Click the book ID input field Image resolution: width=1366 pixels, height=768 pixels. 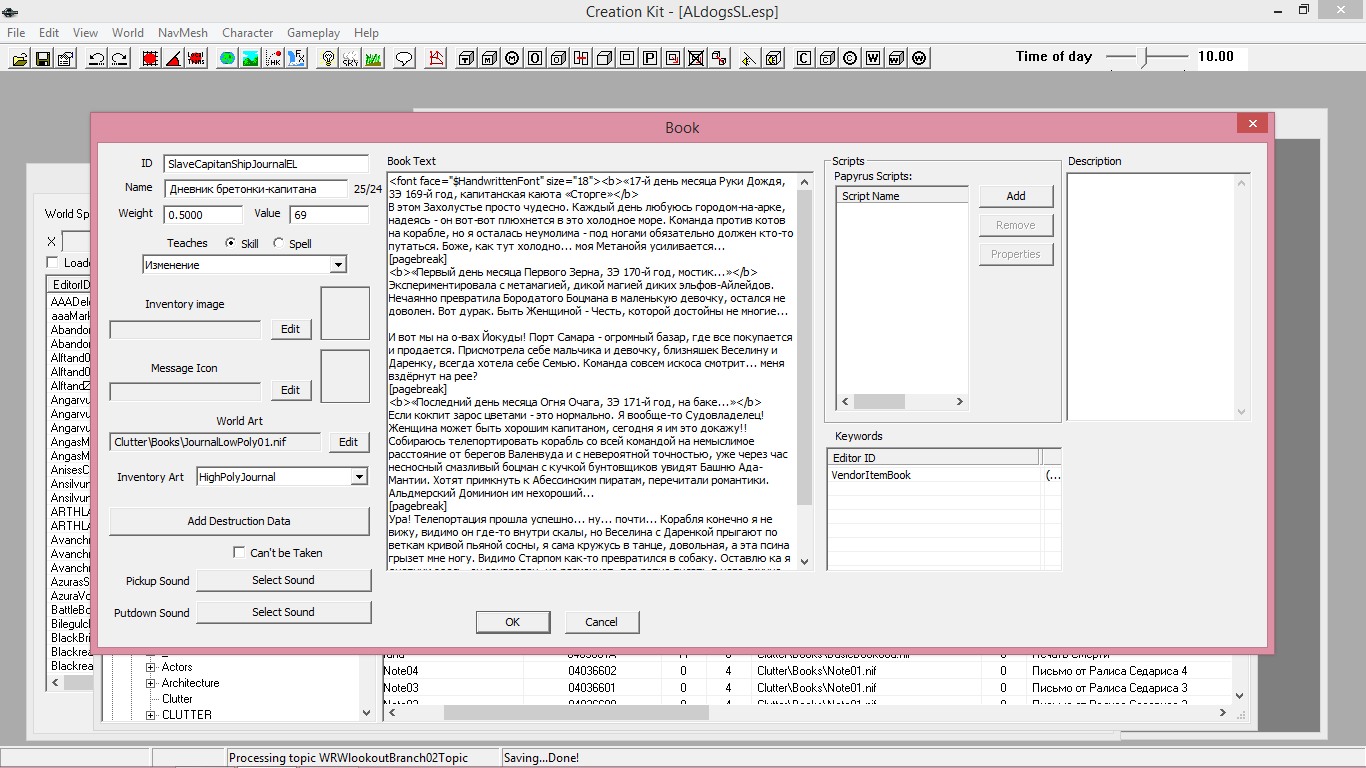pyautogui.click(x=266, y=163)
